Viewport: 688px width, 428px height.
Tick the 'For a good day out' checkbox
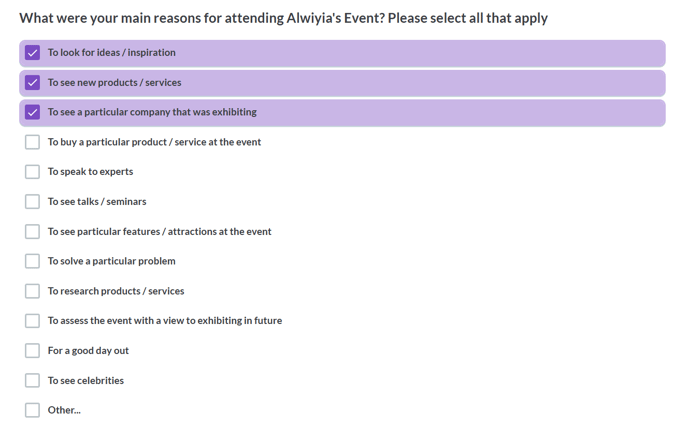click(x=33, y=351)
